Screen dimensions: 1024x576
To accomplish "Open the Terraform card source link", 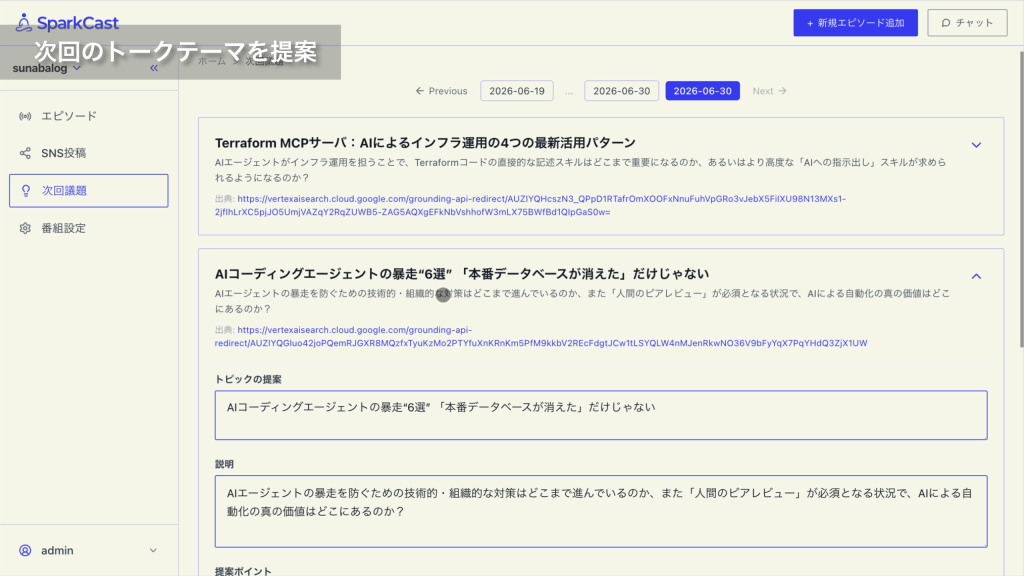I will [x=530, y=205].
